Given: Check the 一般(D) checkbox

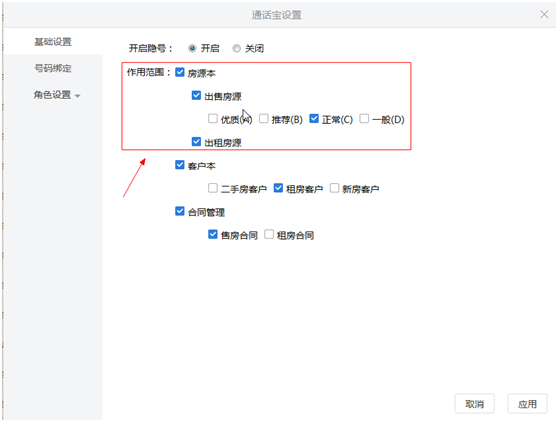Looking at the screenshot, I should pos(364,118).
